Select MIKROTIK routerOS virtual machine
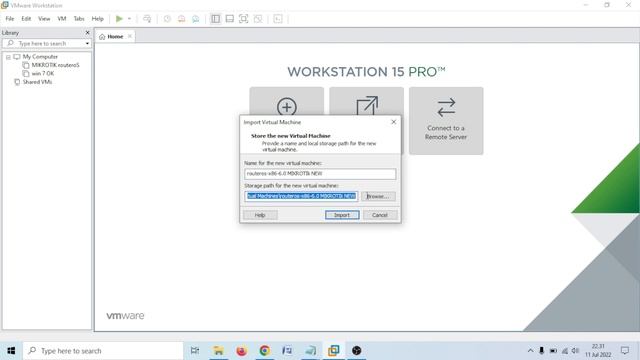Image resolution: width=640 pixels, height=360 pixels. [55, 65]
